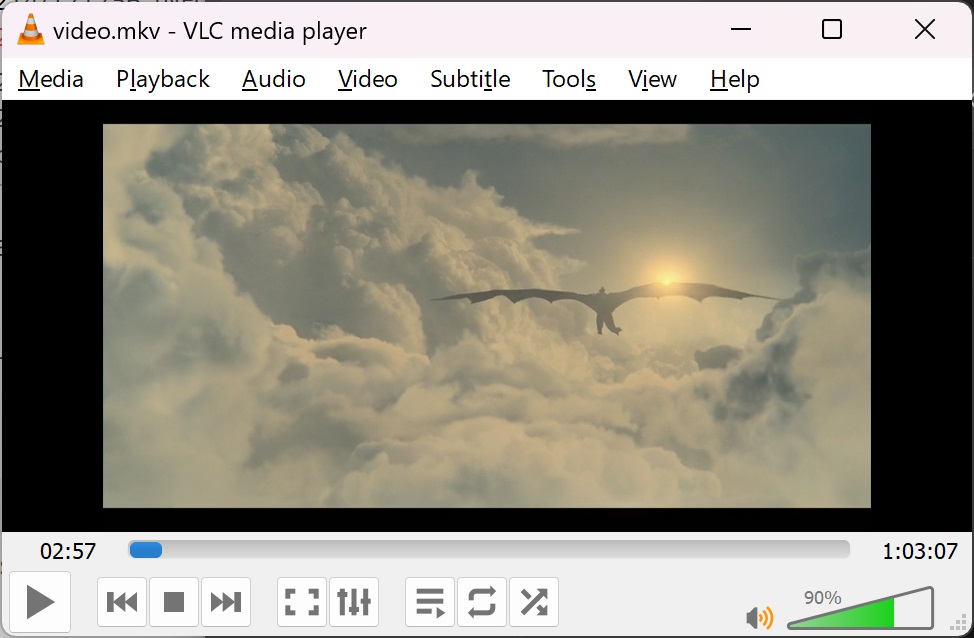This screenshot has height=638, width=974.
Task: Click the dragon video frame
Action: (x=487, y=316)
